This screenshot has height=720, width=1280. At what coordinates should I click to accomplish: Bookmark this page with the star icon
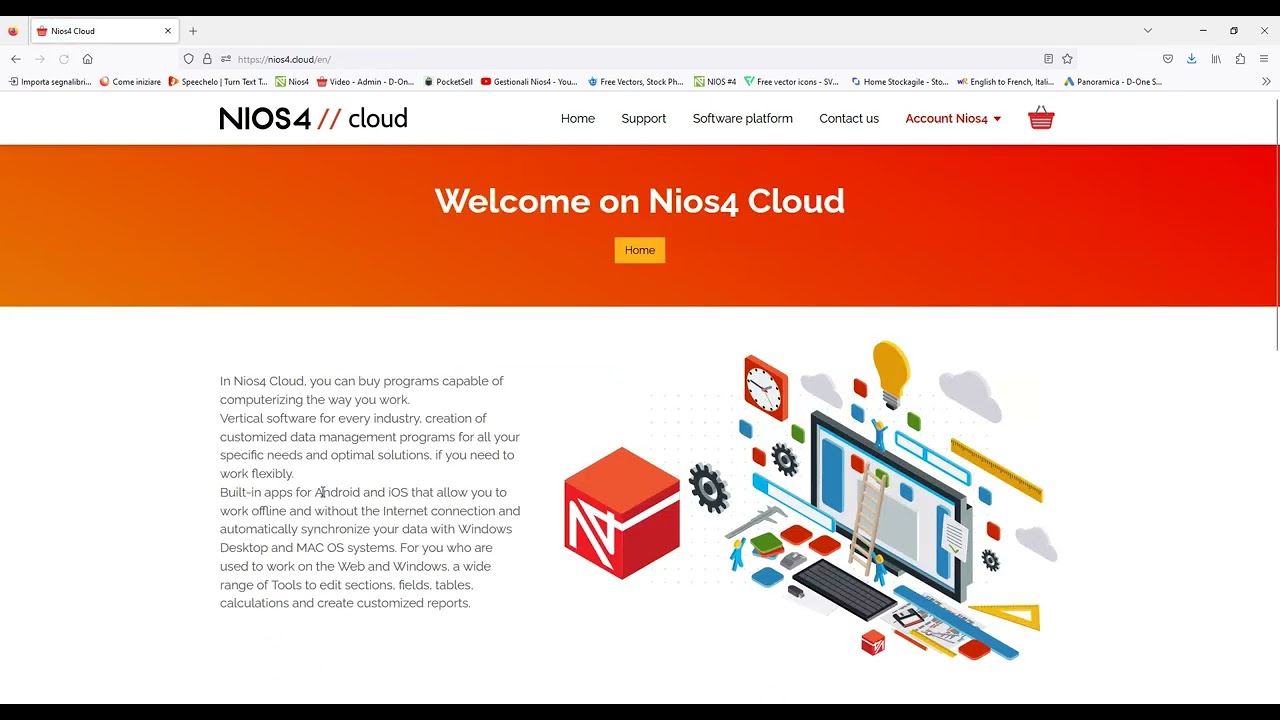coord(1067,59)
